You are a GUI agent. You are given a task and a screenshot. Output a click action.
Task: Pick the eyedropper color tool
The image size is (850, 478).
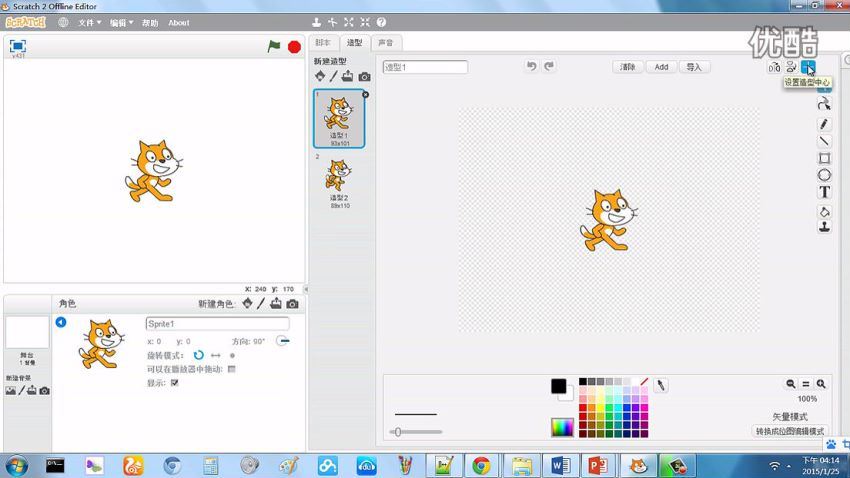click(x=660, y=385)
